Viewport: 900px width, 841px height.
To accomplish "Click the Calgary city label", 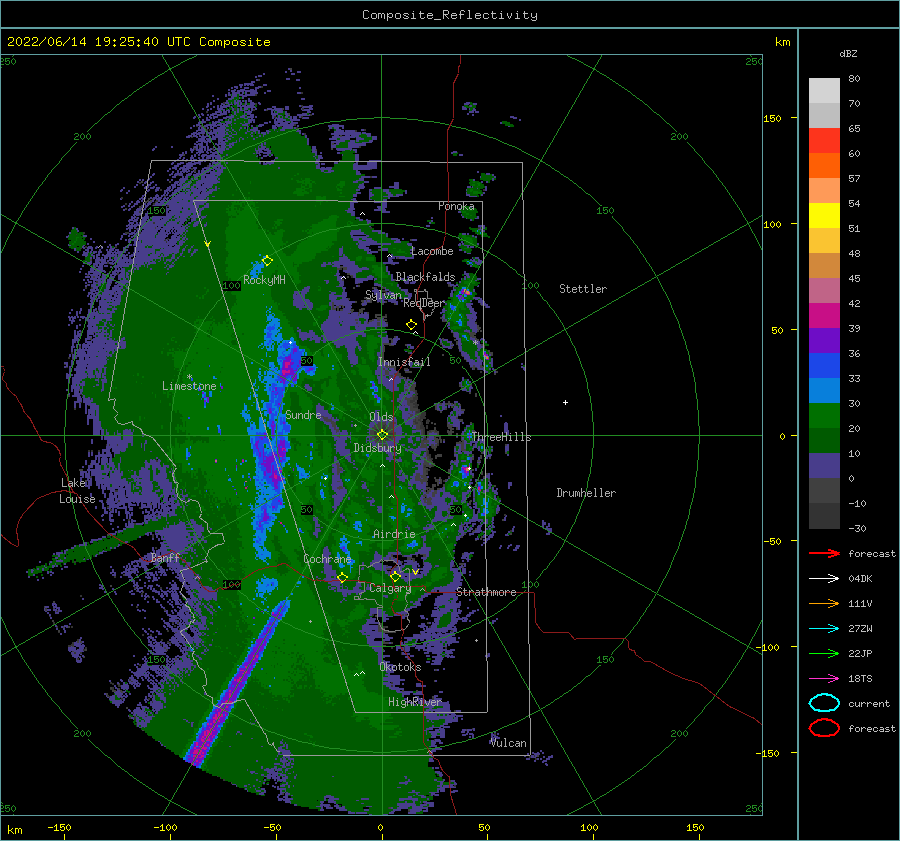I will pos(390,588).
